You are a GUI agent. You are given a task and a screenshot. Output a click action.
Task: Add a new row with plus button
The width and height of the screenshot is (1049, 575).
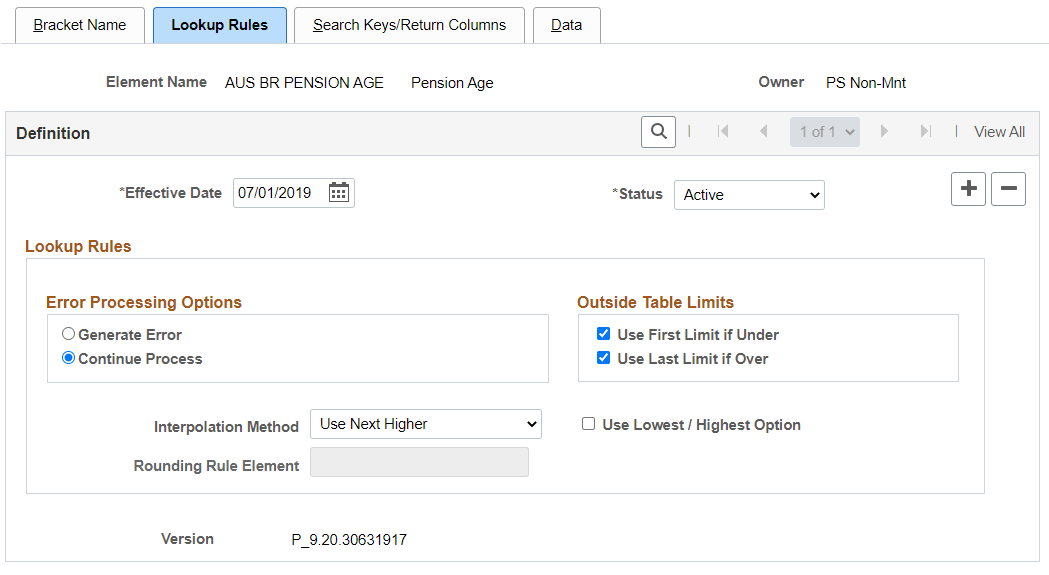968,189
